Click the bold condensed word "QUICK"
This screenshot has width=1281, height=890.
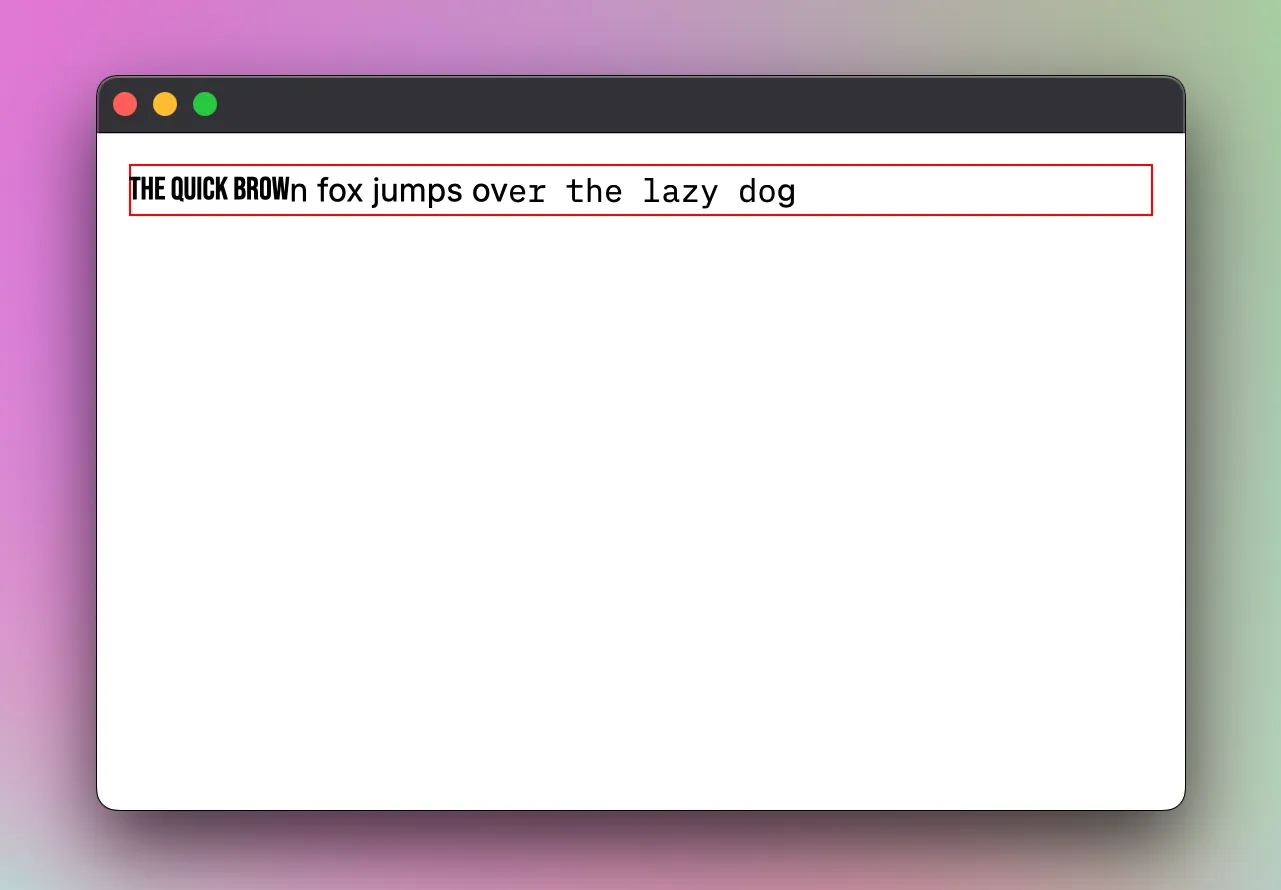(x=200, y=189)
